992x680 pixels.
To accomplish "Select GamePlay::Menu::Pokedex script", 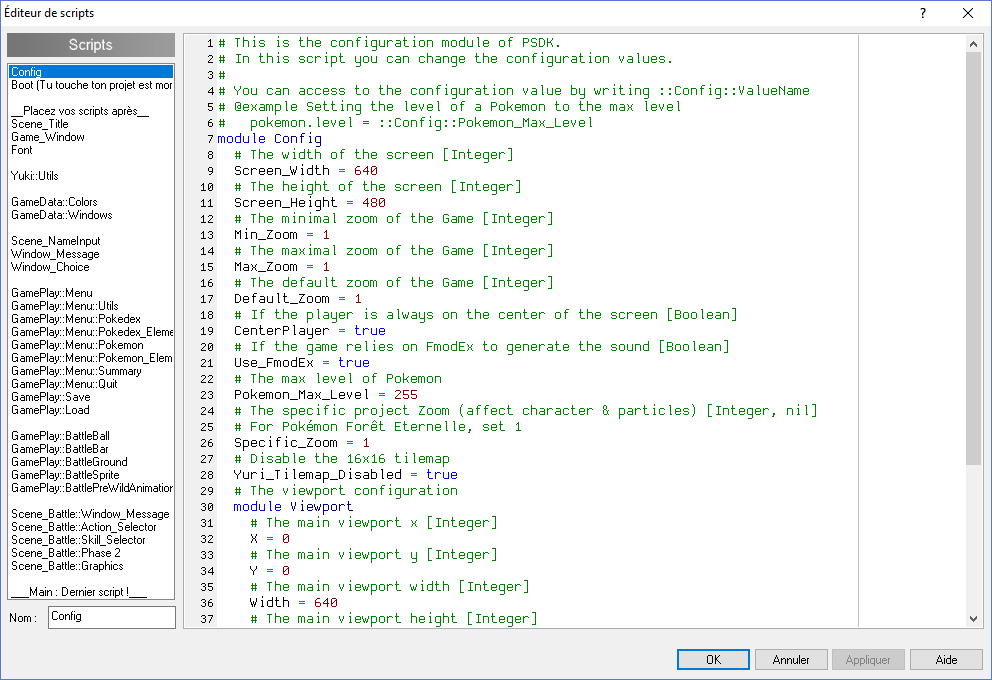I will pos(91,319).
